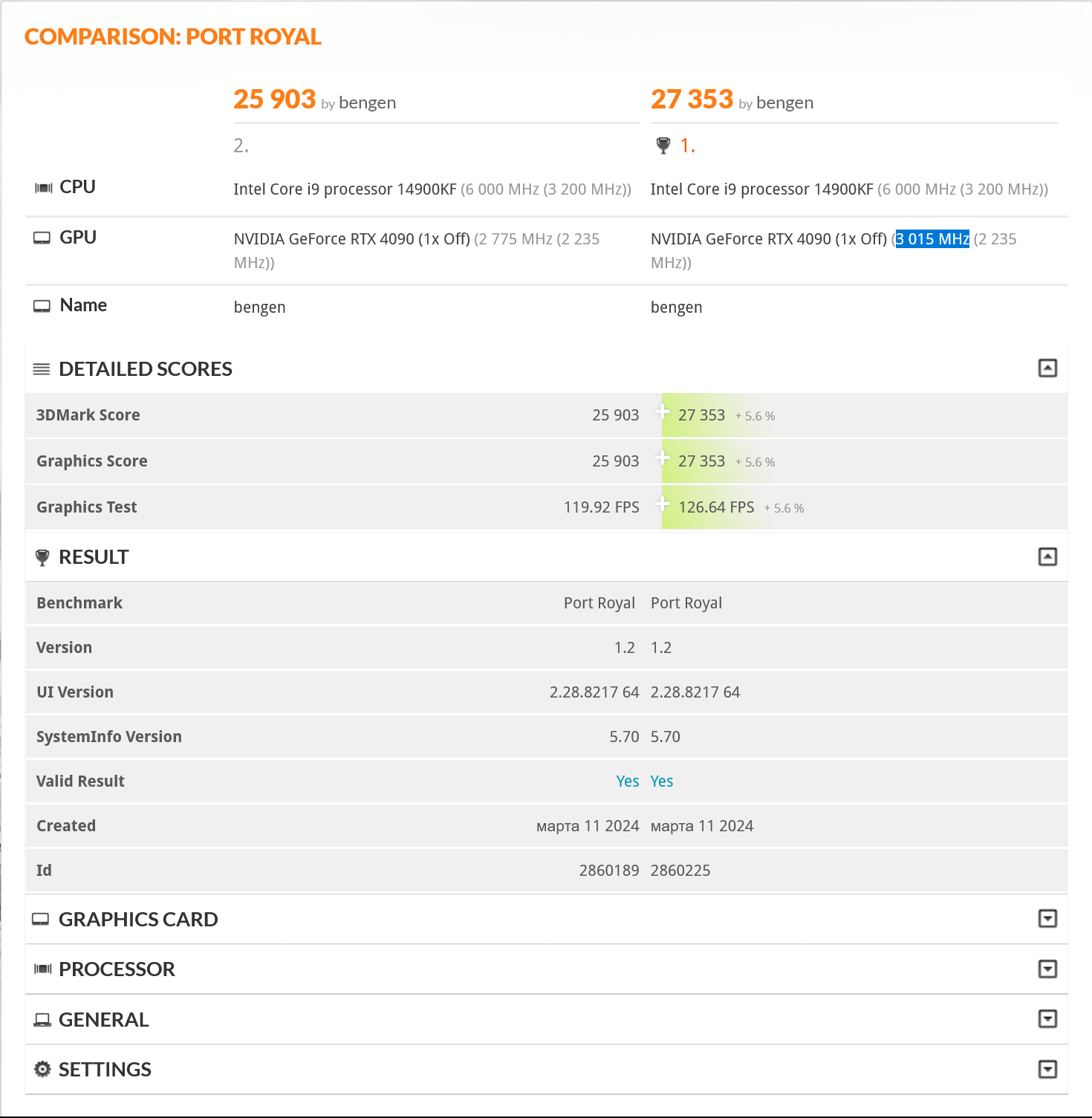Expand the Graphics Card section arrow
Viewport: 1092px width, 1118px height.
pyautogui.click(x=1047, y=919)
